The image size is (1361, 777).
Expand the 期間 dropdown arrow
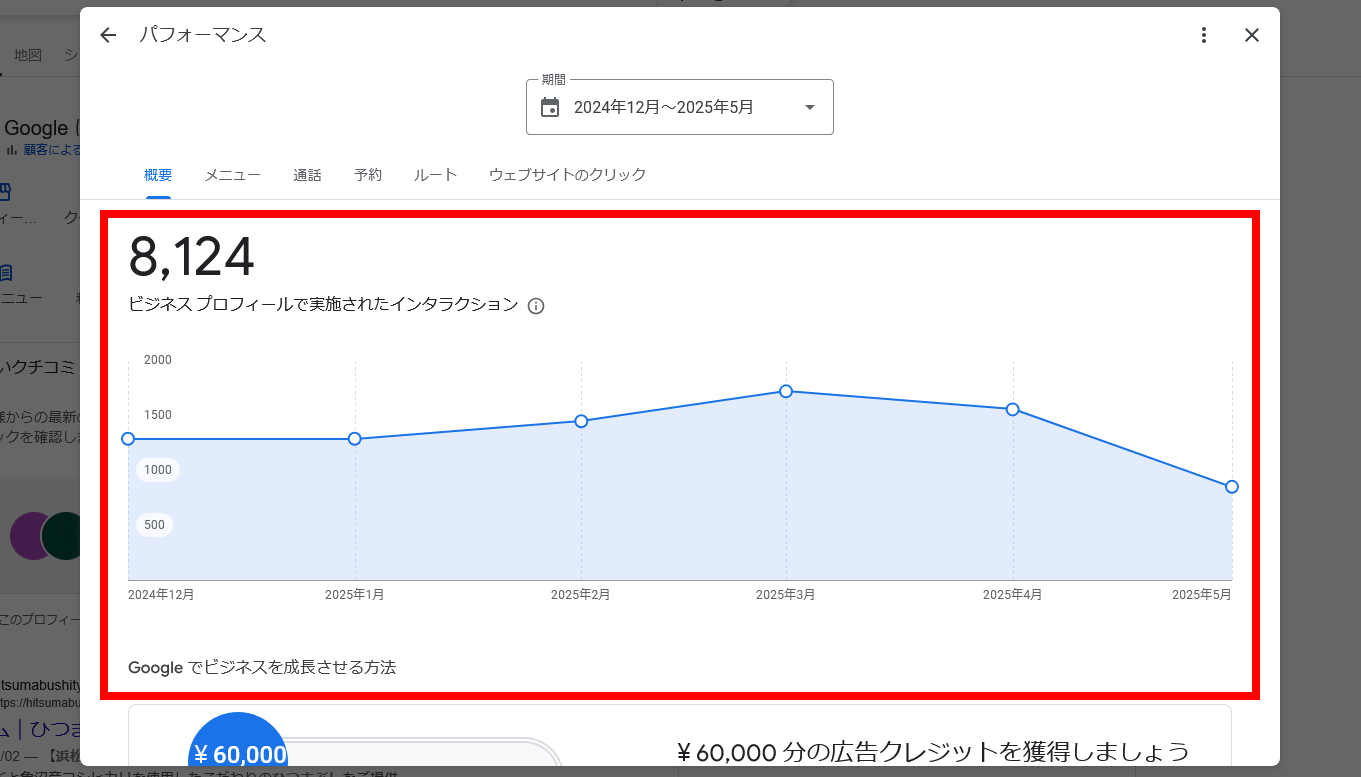point(809,107)
